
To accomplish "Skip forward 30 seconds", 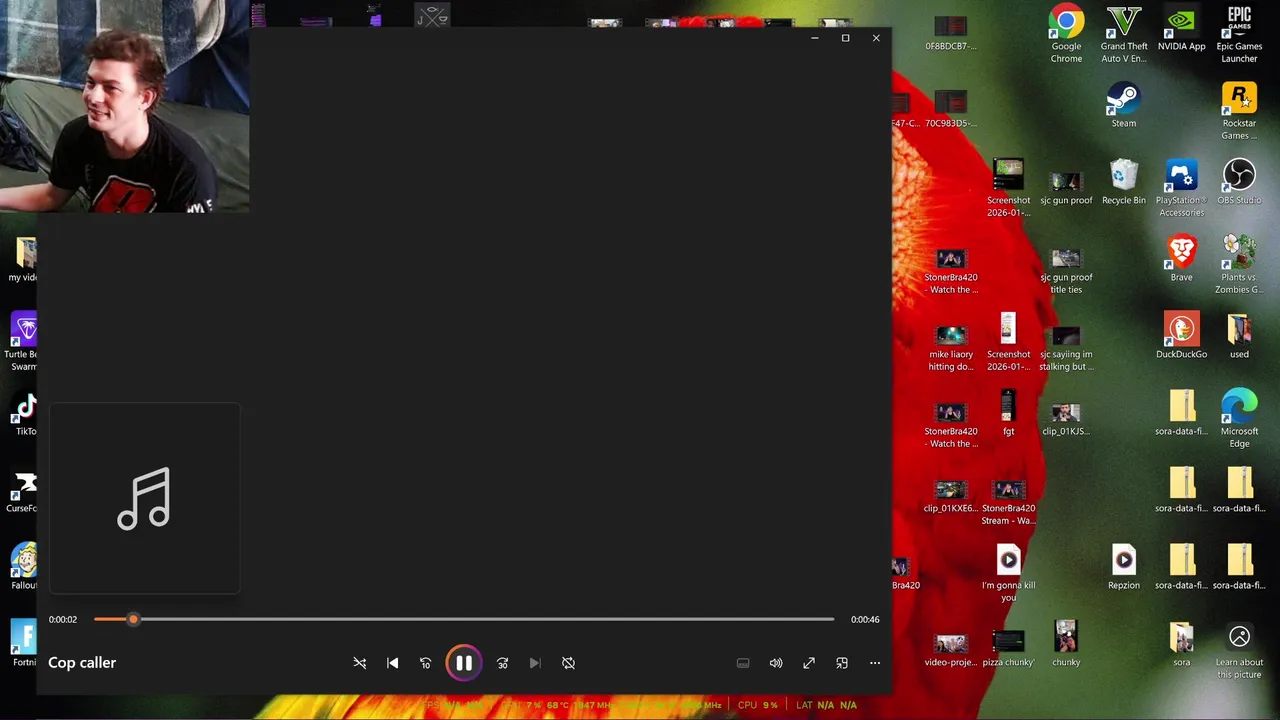I will 503,663.
